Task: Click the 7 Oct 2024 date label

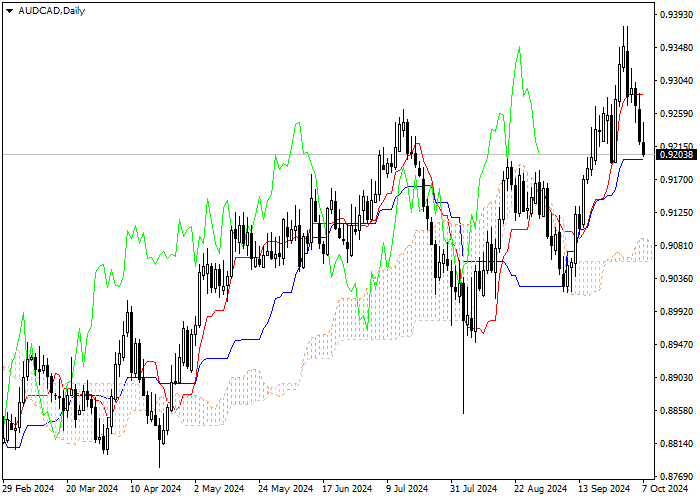Action: pos(666,489)
